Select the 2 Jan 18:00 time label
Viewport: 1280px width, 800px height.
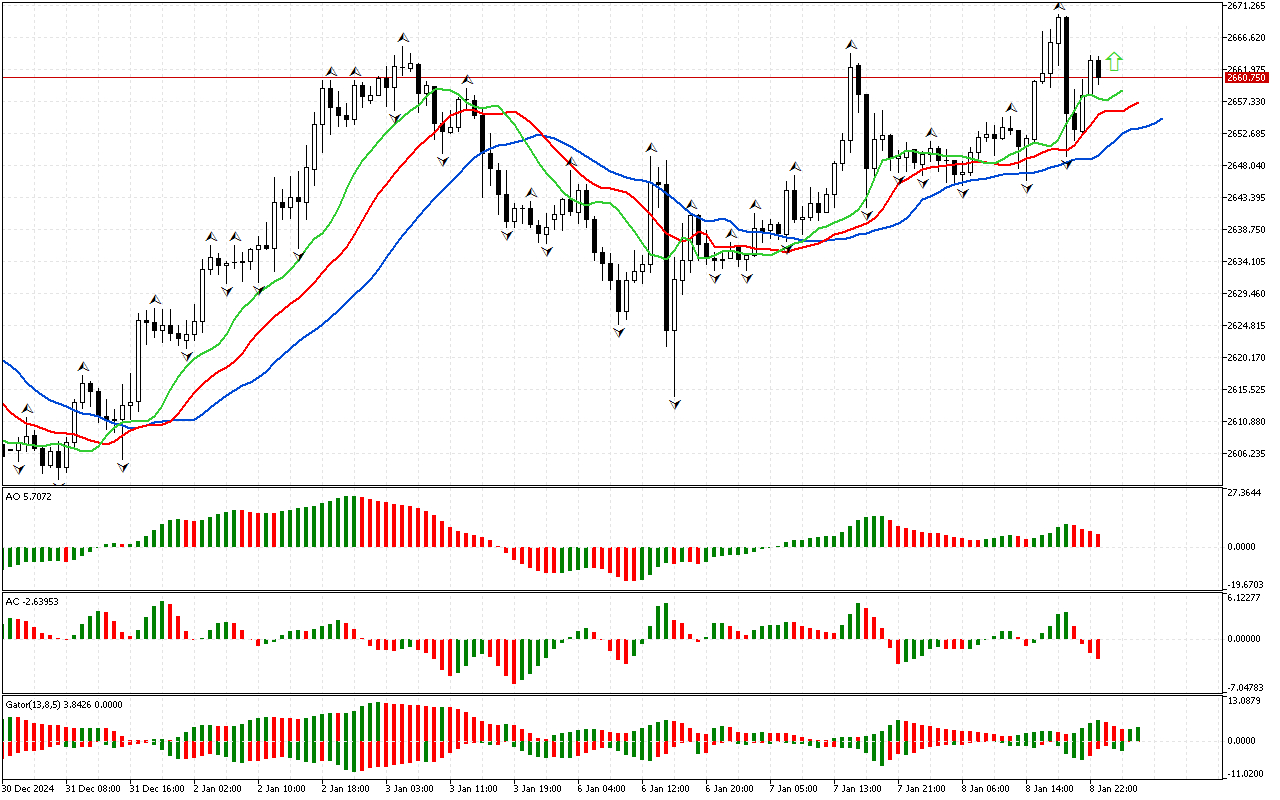coord(347,789)
